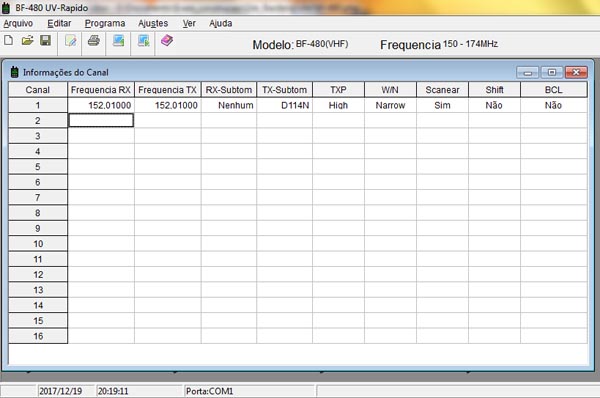Select row header for channel 14
This screenshot has height=398, width=600.
[x=38, y=305]
